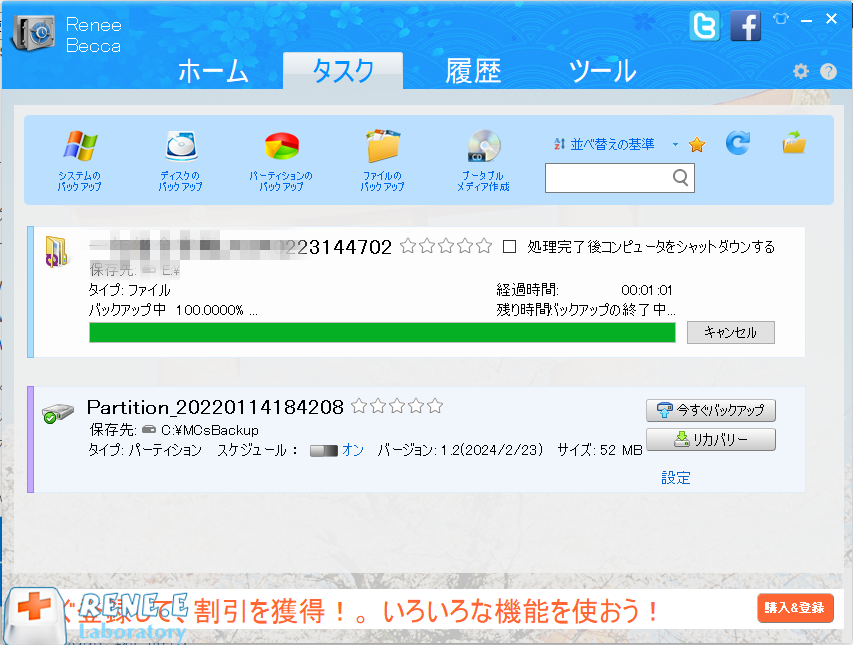Minimize the Renee Becca window

pyautogui.click(x=806, y=20)
